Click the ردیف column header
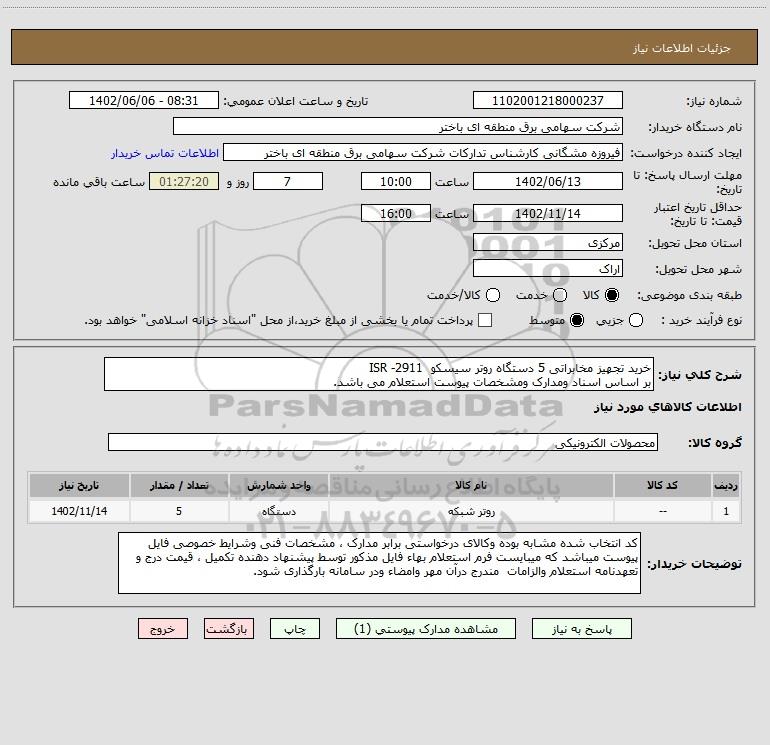 coord(726,485)
